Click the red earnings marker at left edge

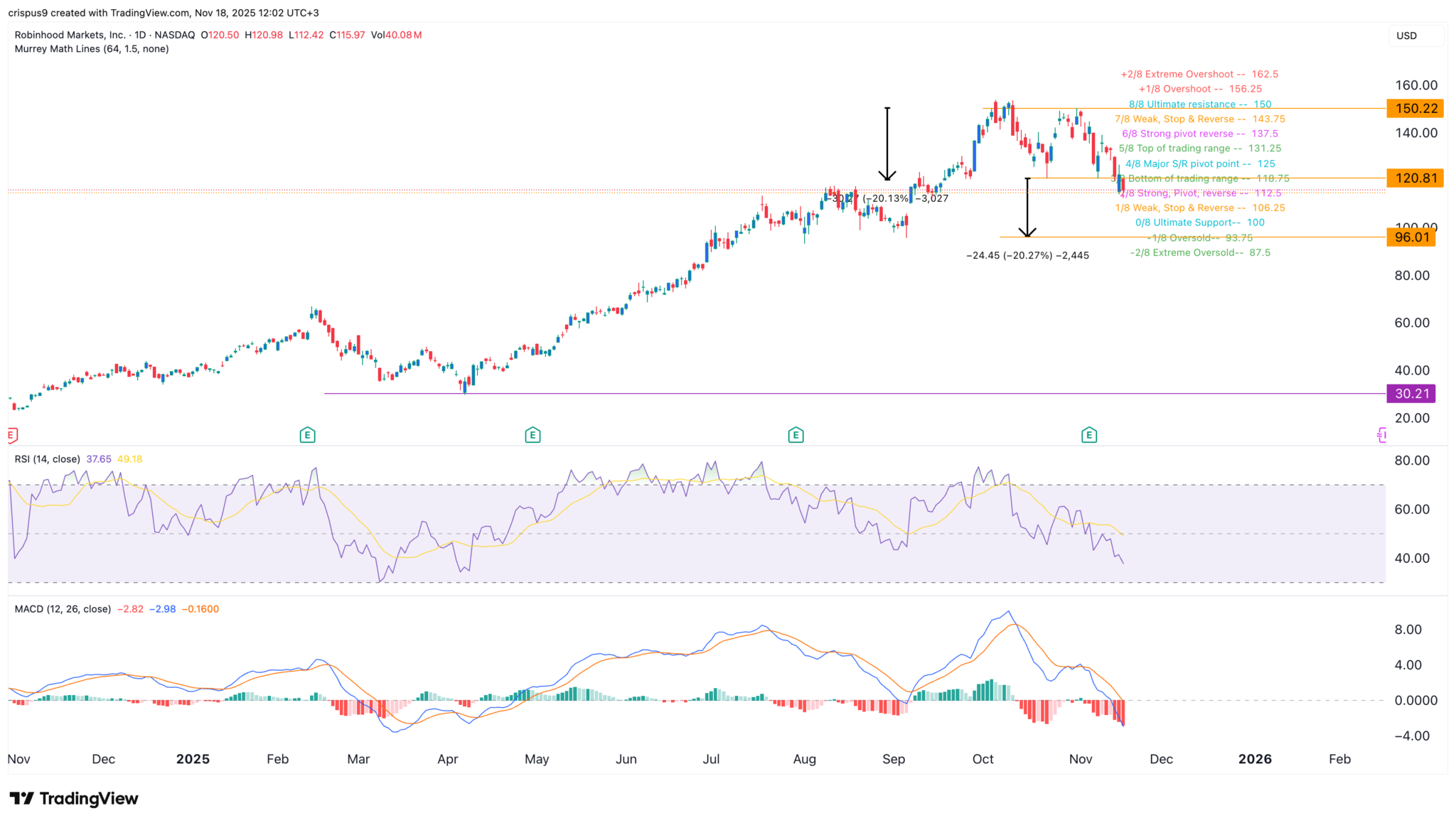11,435
